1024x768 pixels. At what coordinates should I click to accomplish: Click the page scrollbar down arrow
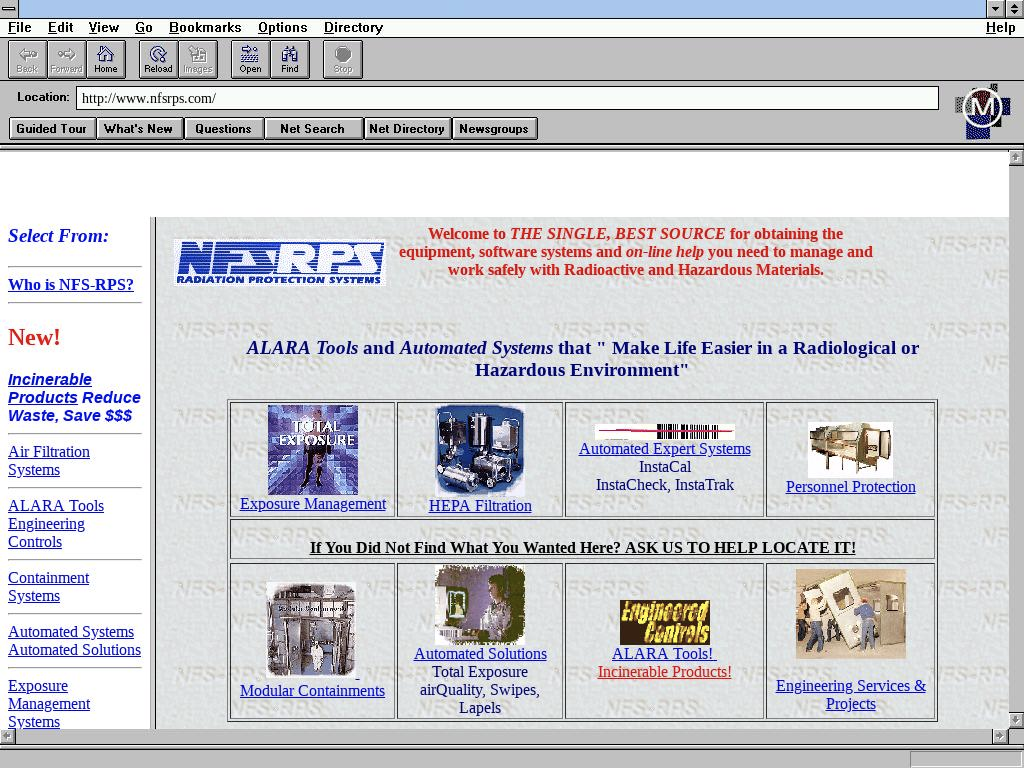(1016, 720)
